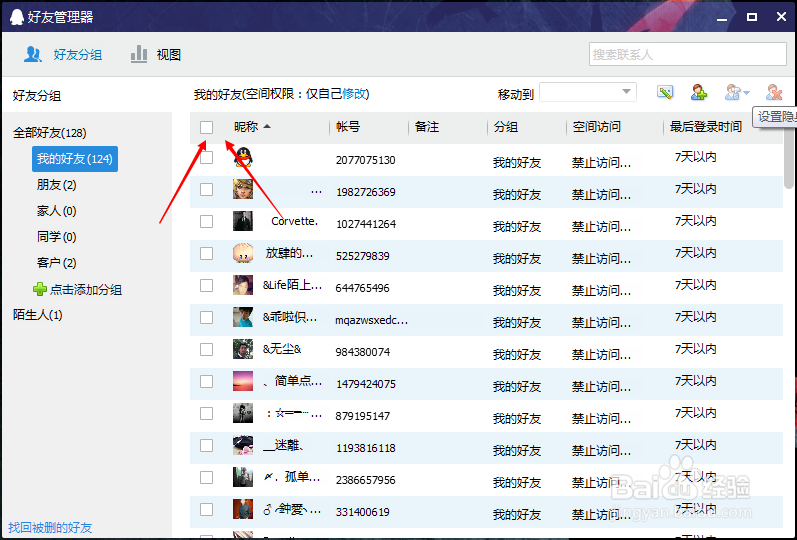797x540 pixels.
Task: Click the 找回被删的好友 link
Action: [50, 528]
